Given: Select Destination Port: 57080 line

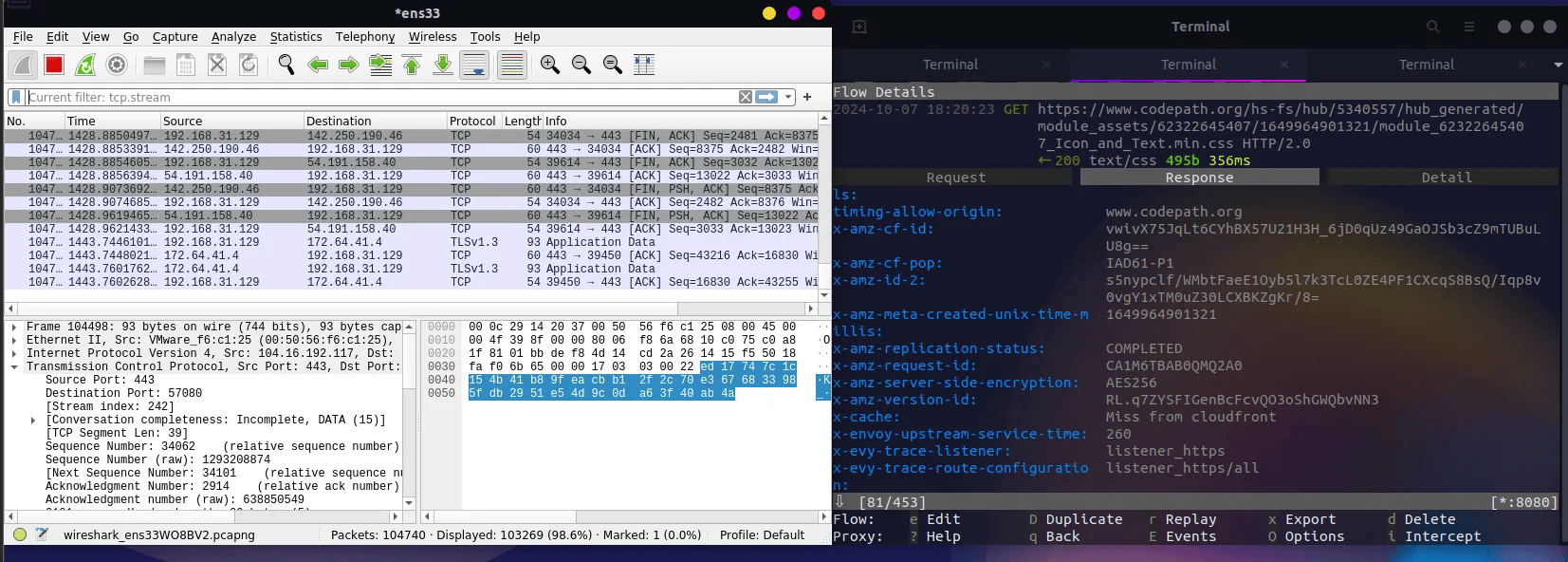Looking at the screenshot, I should 123,393.
